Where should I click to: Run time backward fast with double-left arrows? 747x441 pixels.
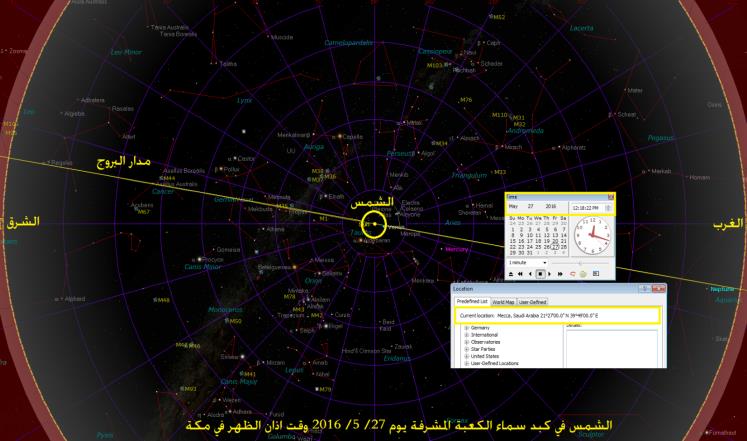pos(520,274)
